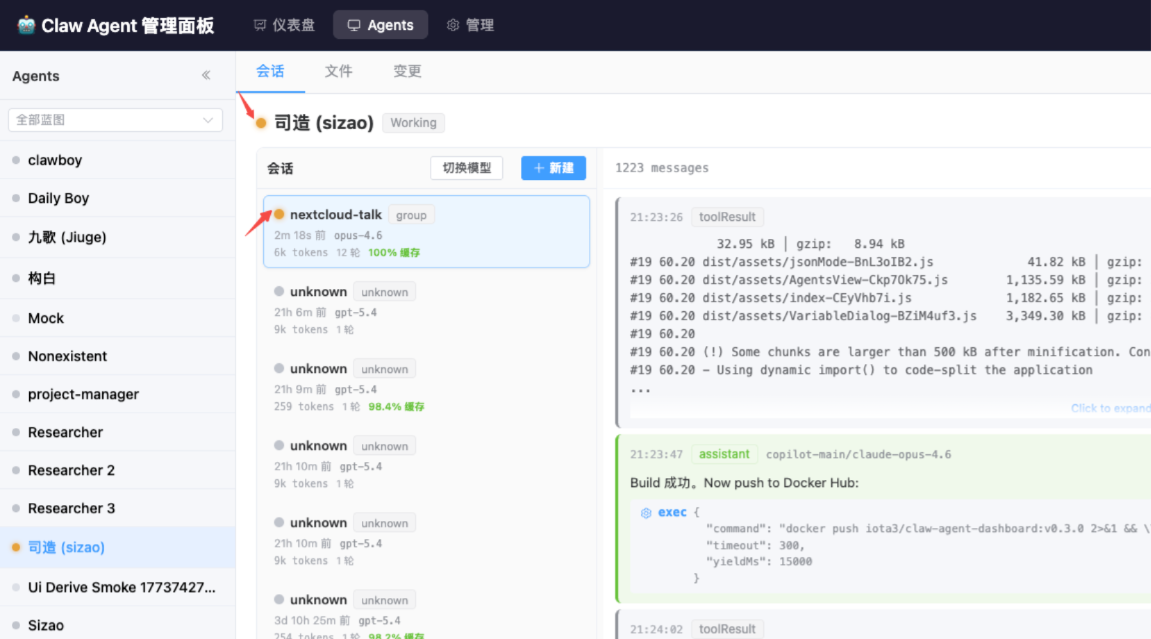Select project-manager agent

click(x=117, y=394)
